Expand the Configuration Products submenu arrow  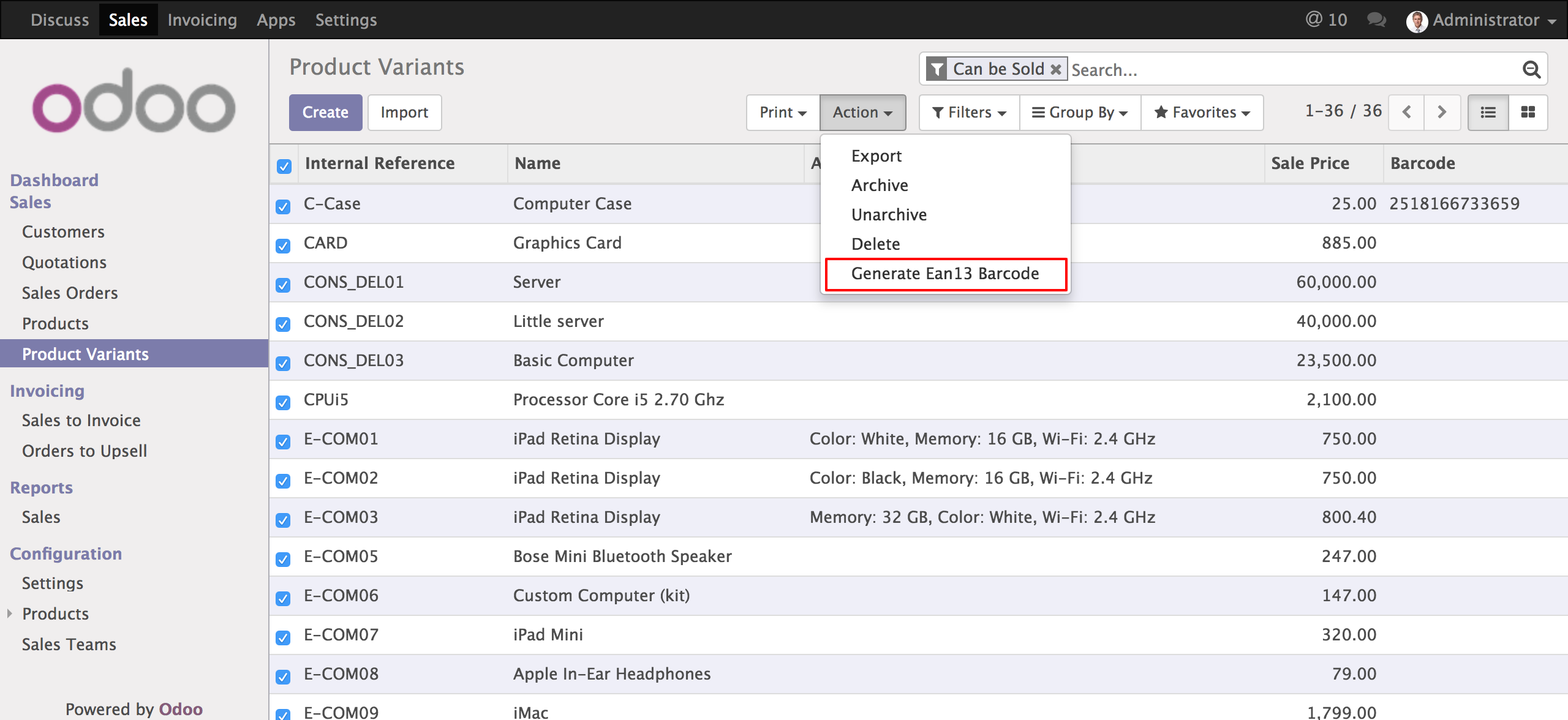coord(10,613)
